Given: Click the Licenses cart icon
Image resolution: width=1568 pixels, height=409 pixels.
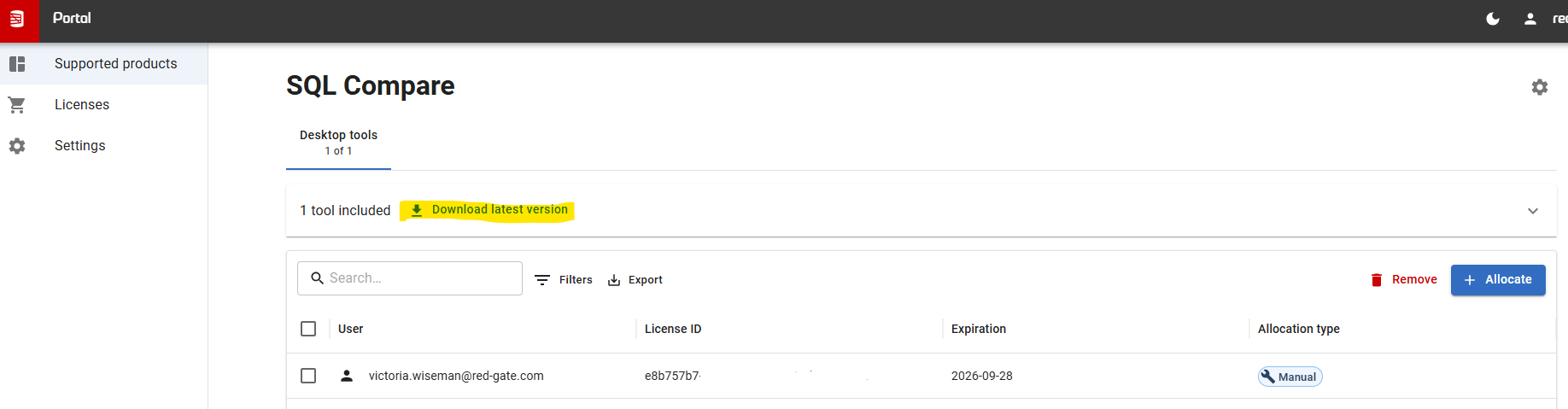Looking at the screenshot, I should (17, 105).
